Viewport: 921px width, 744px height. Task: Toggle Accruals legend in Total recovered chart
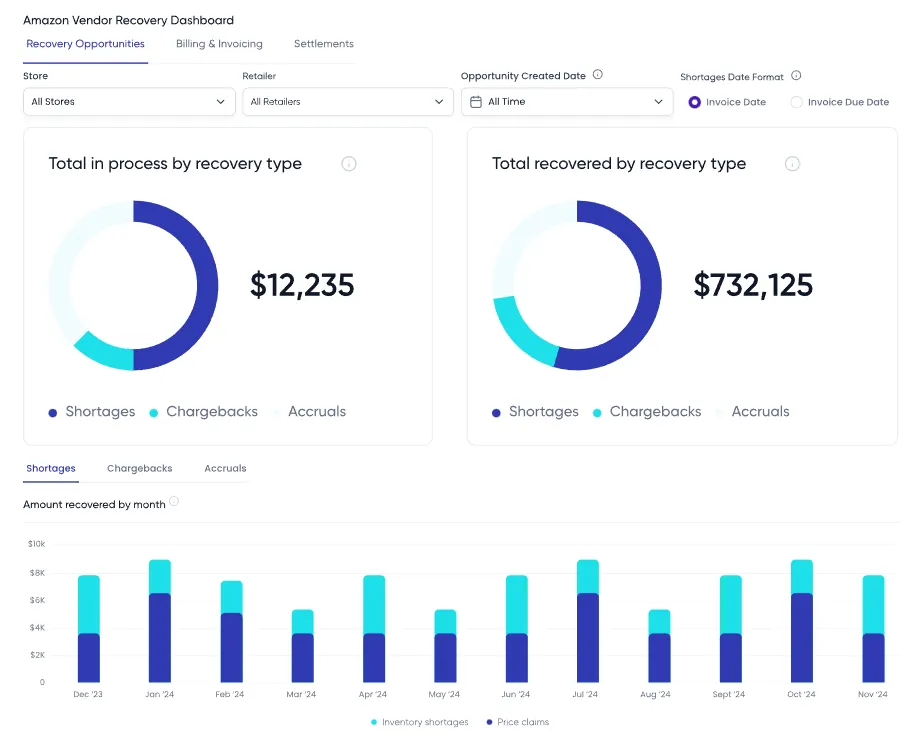click(x=753, y=412)
